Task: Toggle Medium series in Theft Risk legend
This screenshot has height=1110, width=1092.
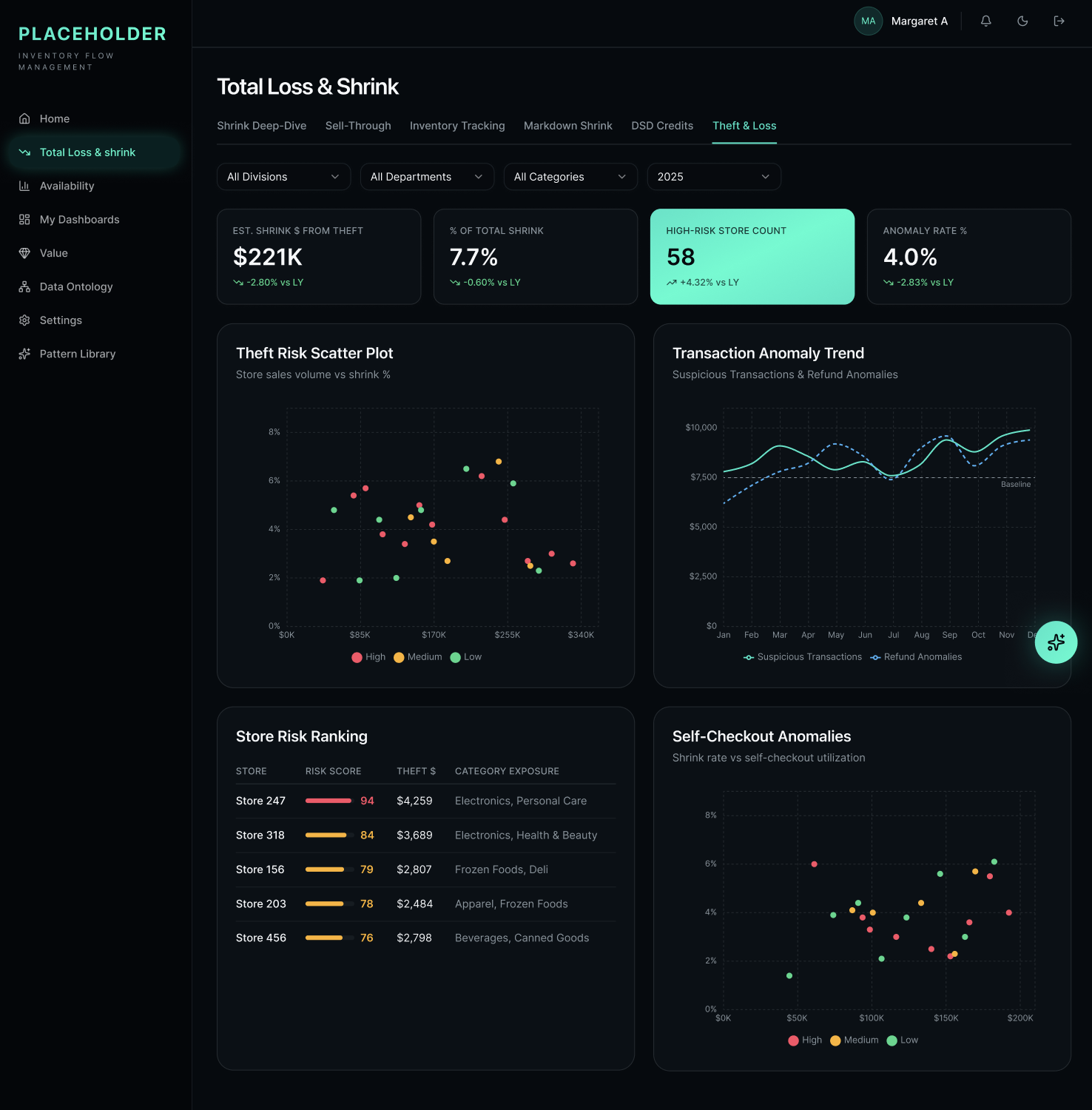Action: pyautogui.click(x=418, y=657)
